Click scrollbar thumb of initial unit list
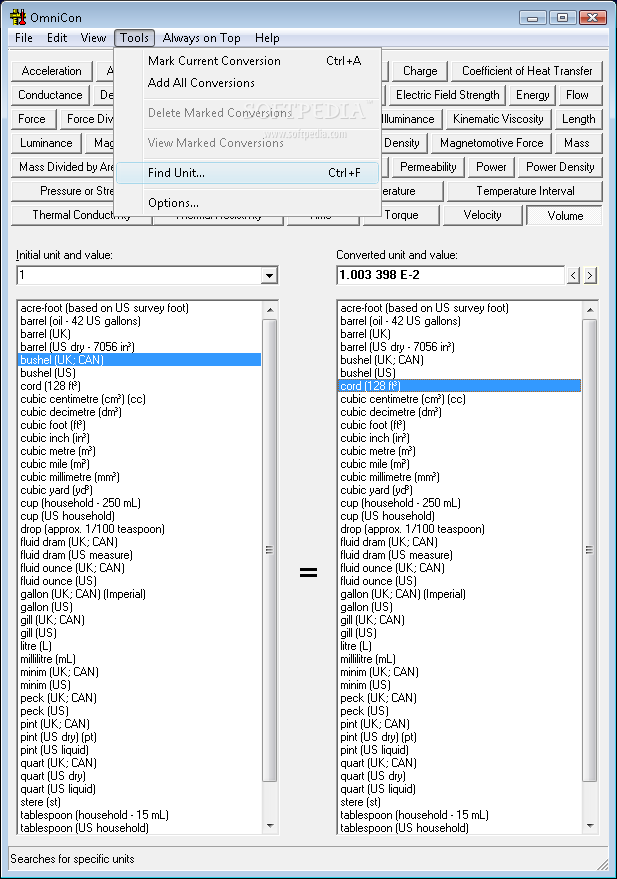This screenshot has height=879, width=617. pos(270,550)
